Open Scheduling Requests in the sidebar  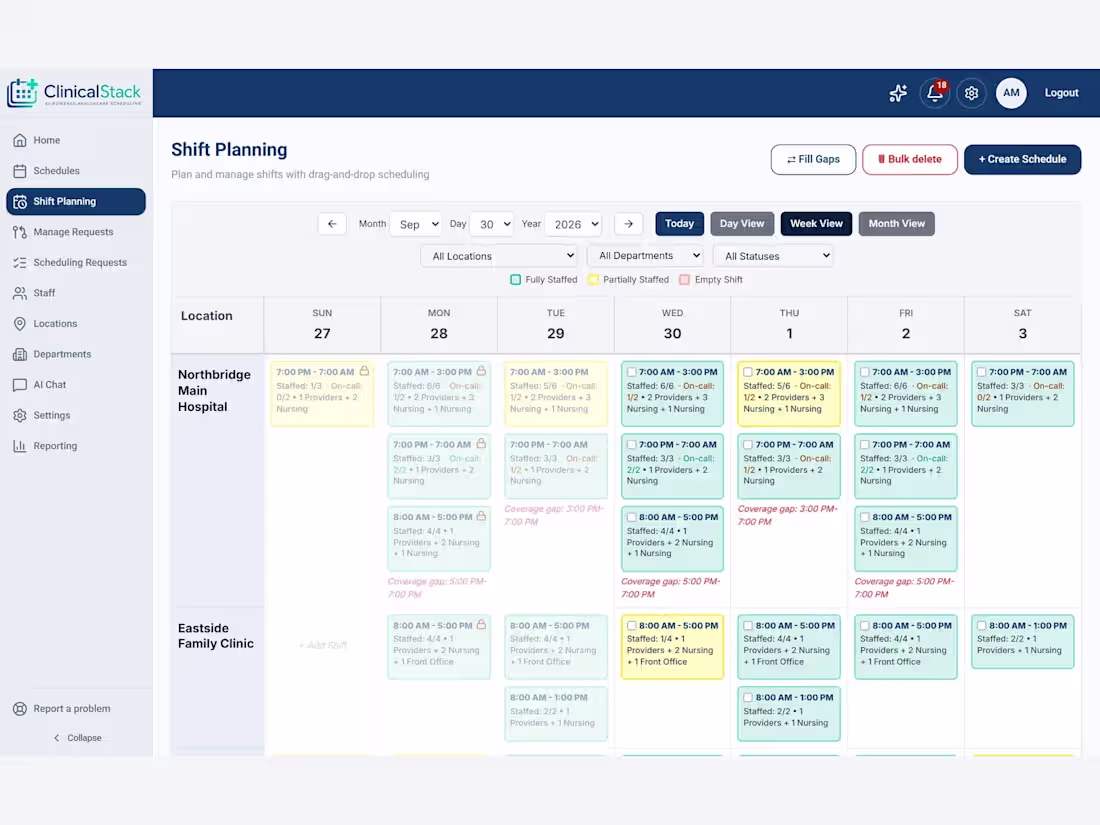pyautogui.click(x=76, y=262)
